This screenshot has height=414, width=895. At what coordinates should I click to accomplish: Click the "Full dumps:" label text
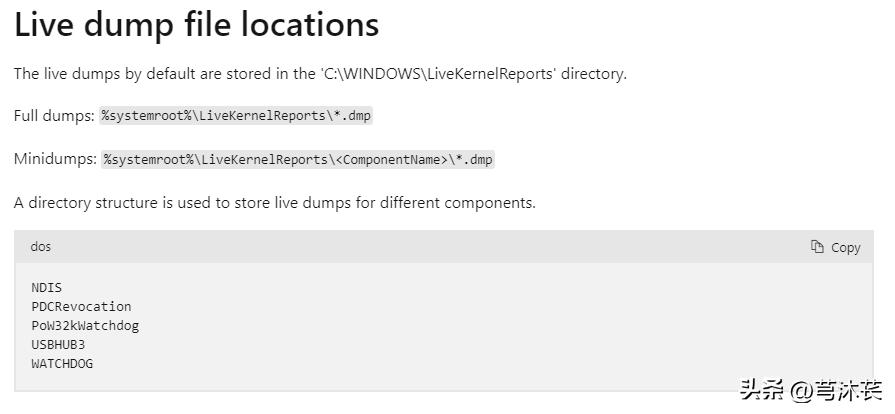coord(54,116)
